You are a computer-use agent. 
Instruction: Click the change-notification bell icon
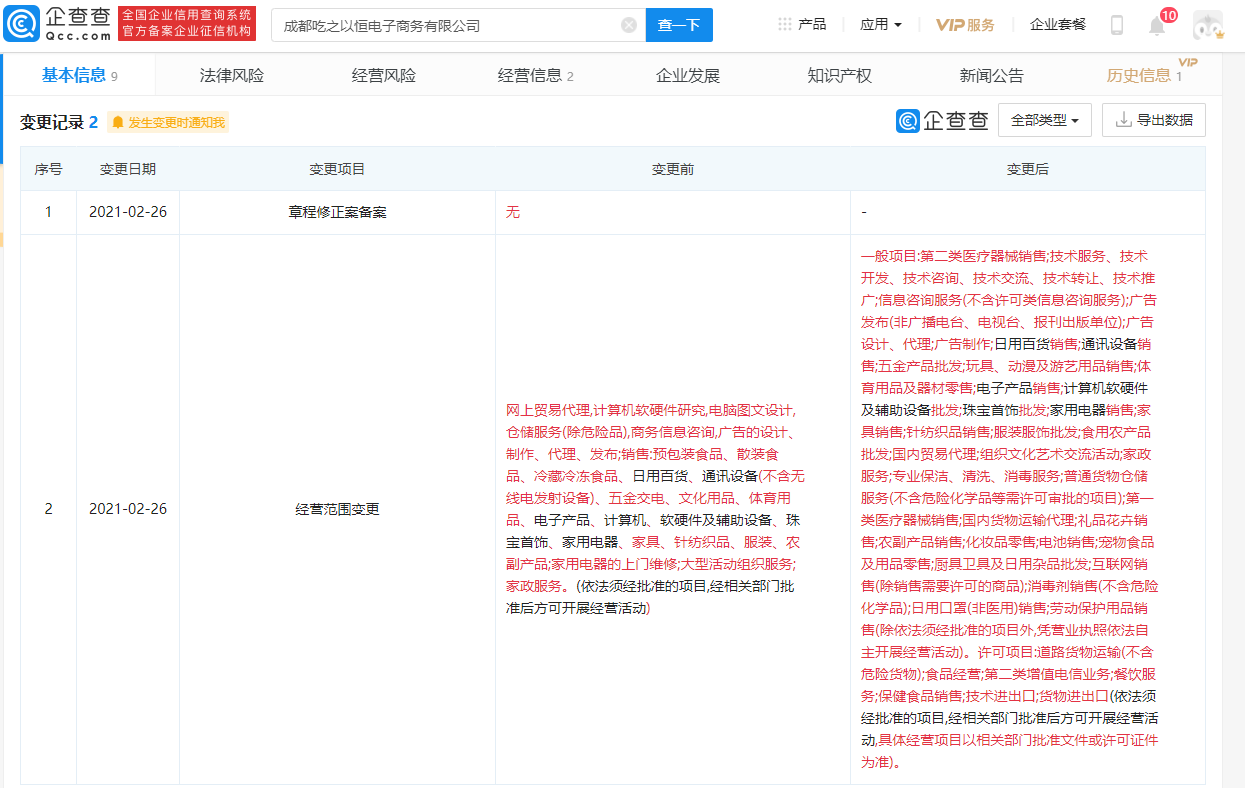point(118,123)
